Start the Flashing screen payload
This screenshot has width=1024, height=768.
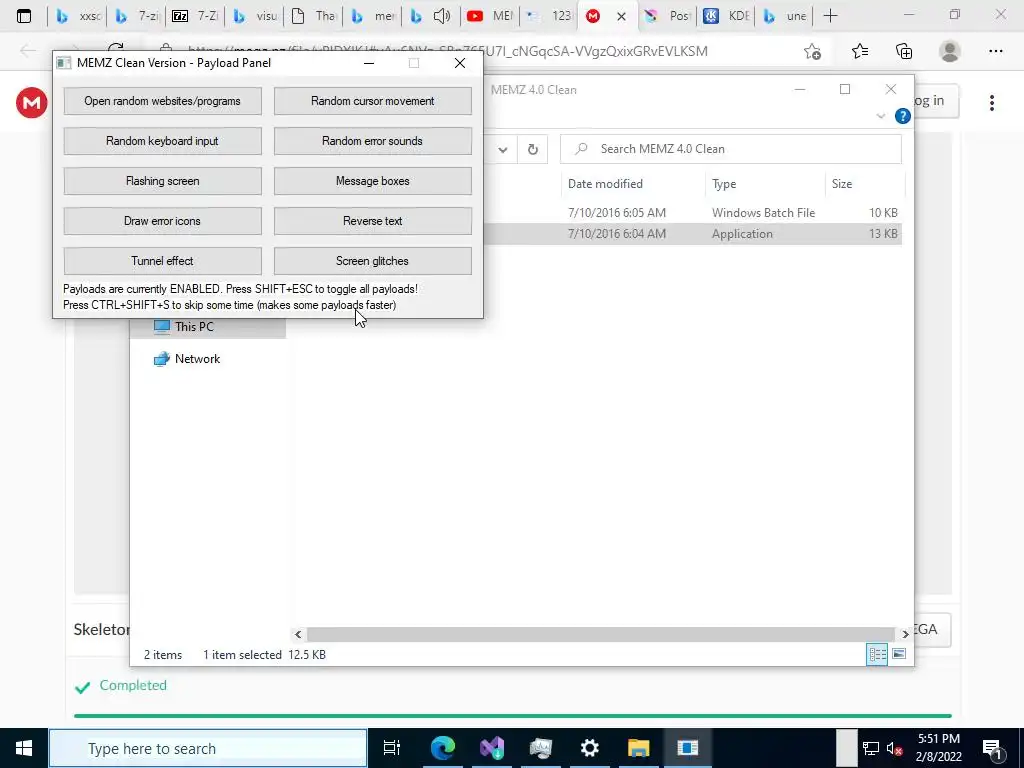[x=163, y=181]
